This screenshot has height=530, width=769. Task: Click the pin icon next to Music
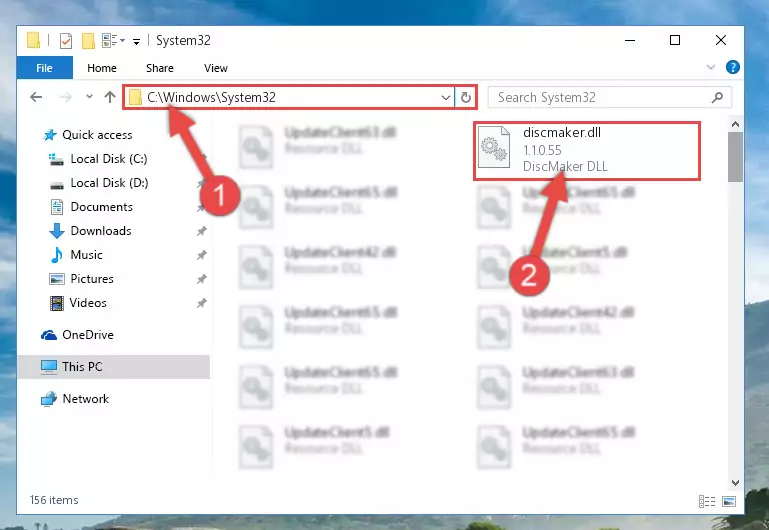coord(202,255)
